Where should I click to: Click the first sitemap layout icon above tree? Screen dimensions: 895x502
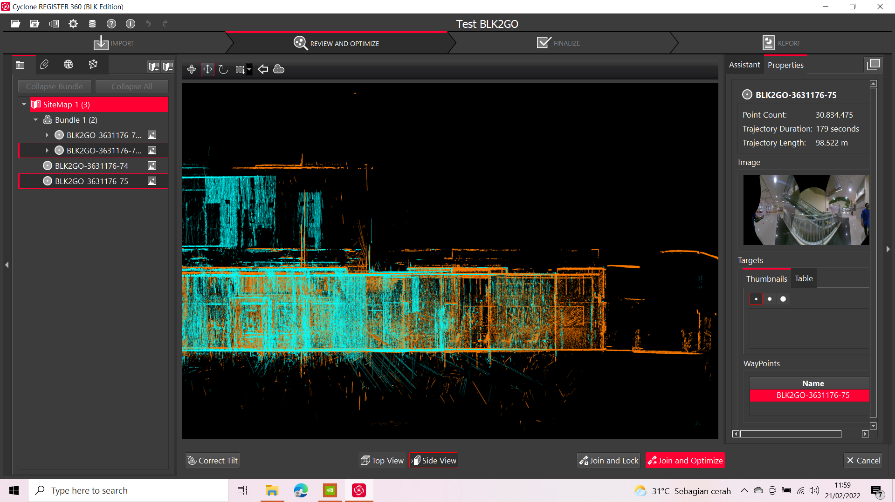click(154, 67)
